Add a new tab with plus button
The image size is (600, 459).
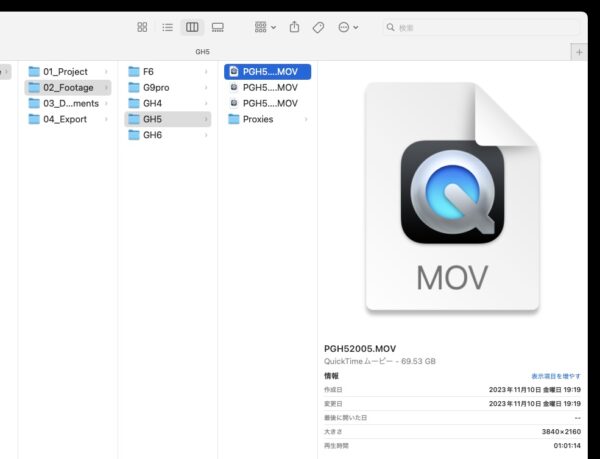(579, 52)
